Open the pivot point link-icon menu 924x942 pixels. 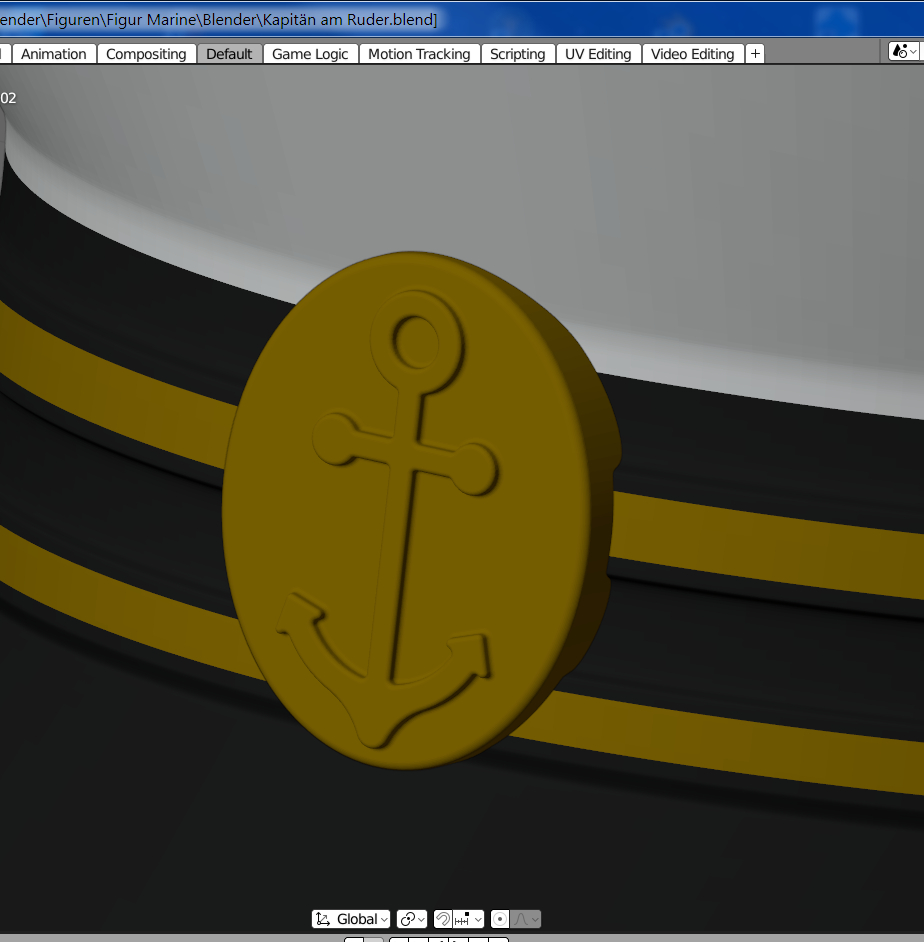(x=411, y=919)
